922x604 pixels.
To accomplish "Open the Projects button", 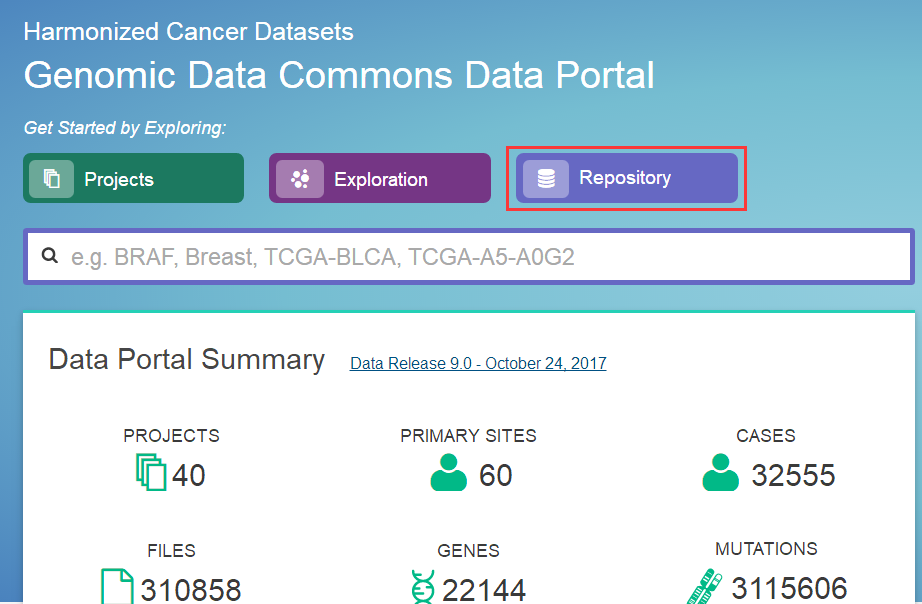I will click(x=133, y=178).
